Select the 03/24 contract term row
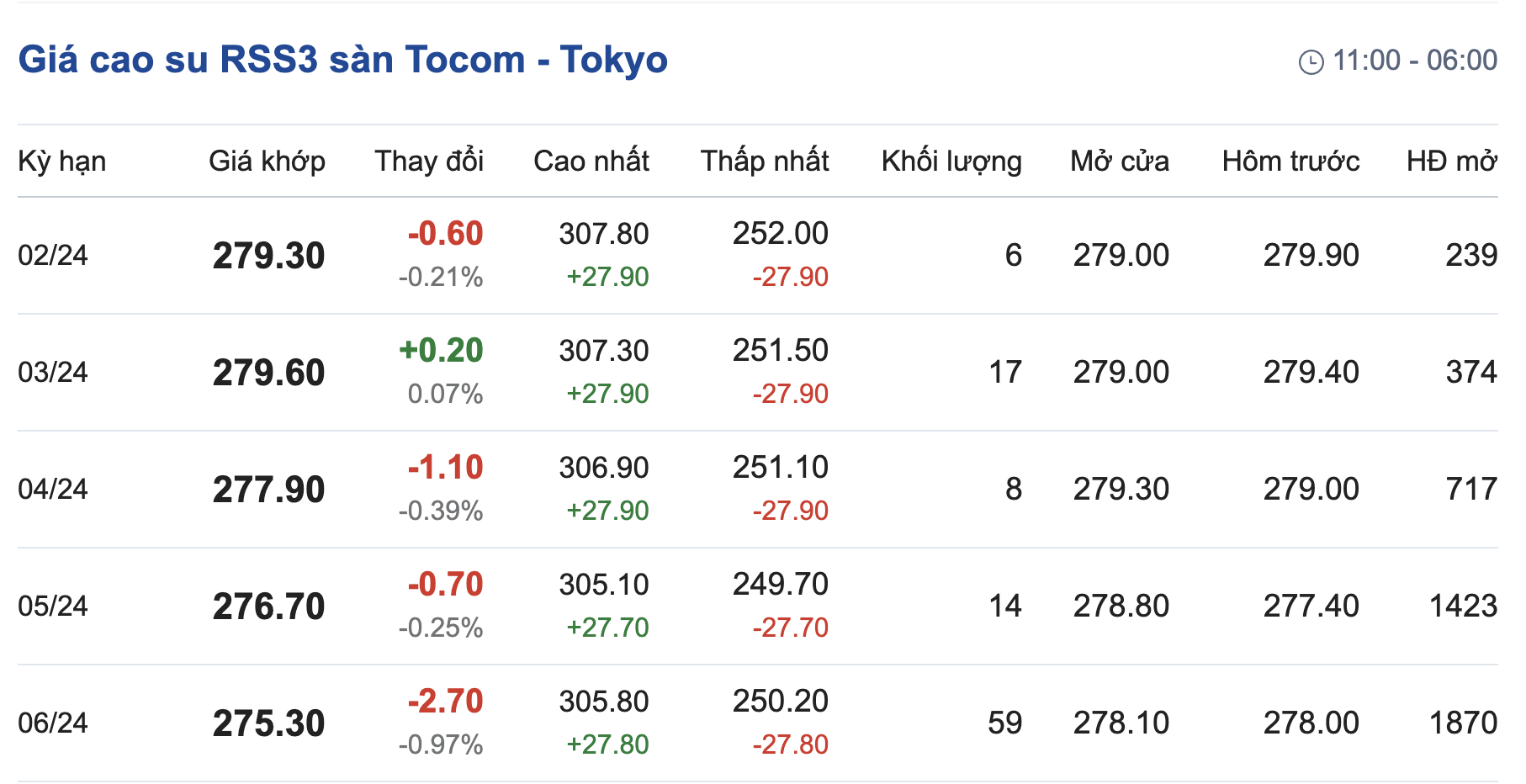Image resolution: width=1526 pixels, height=784 pixels. pyautogui.click(x=53, y=372)
